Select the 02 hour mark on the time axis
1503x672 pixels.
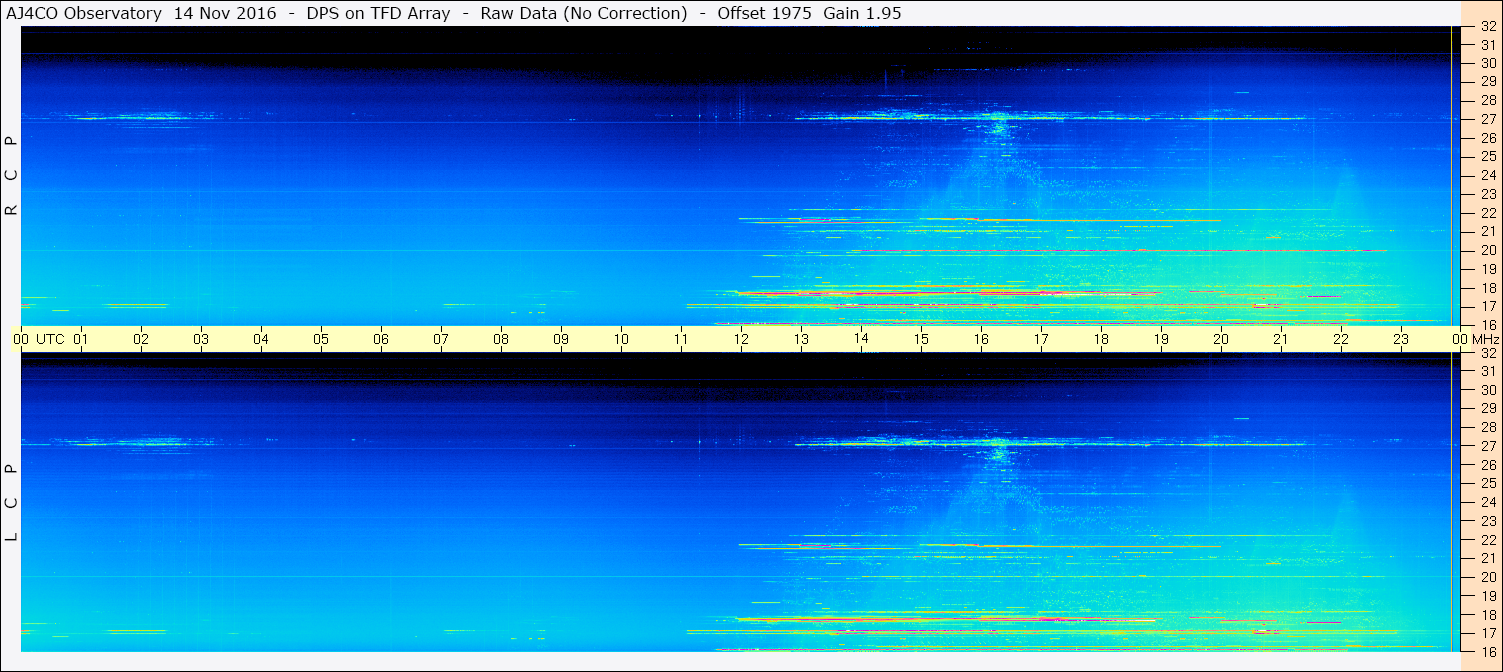coord(141,339)
